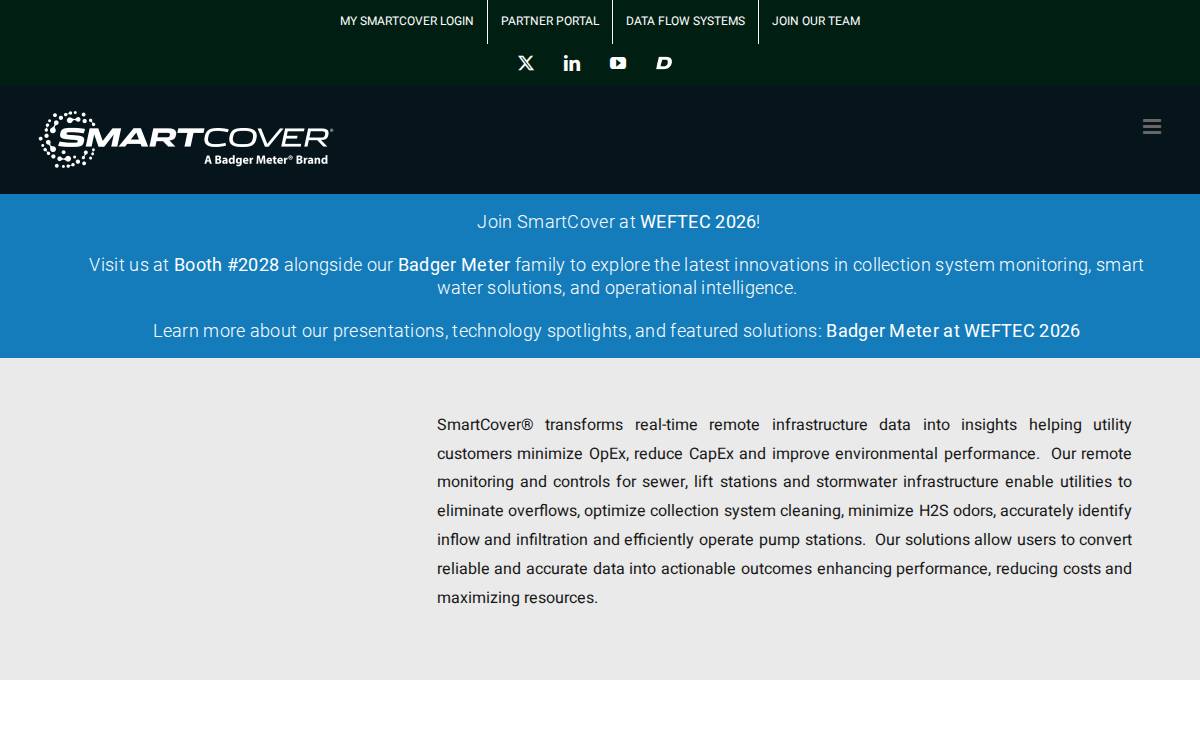The image size is (1200, 750).
Task: Open the Badger Meter family link
Action: tap(454, 265)
